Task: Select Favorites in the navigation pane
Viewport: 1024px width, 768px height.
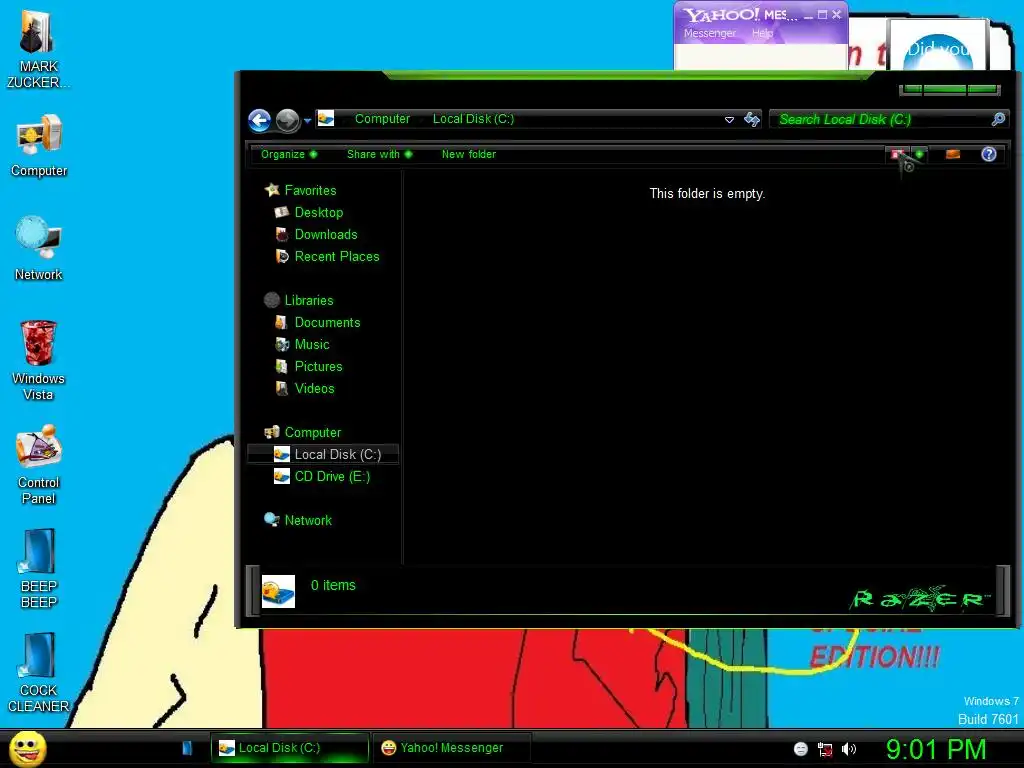Action: pyautogui.click(x=310, y=191)
